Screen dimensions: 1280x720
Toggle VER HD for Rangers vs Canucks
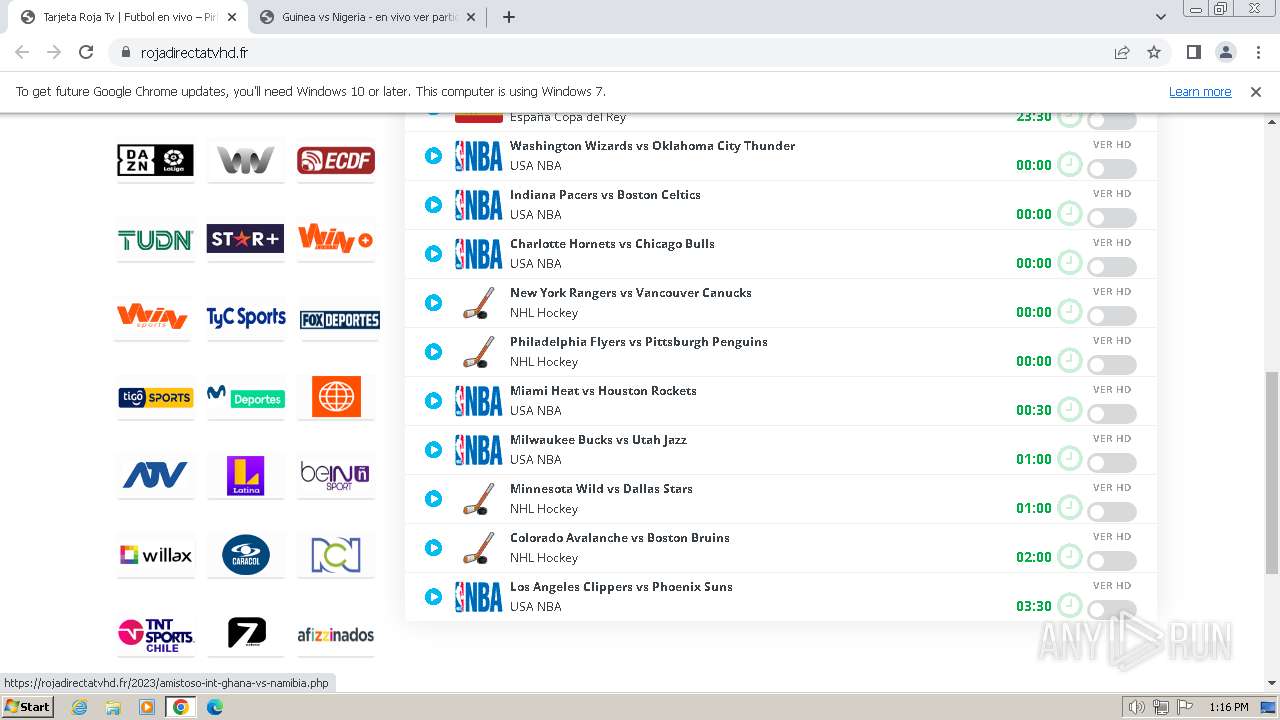coord(1112,316)
